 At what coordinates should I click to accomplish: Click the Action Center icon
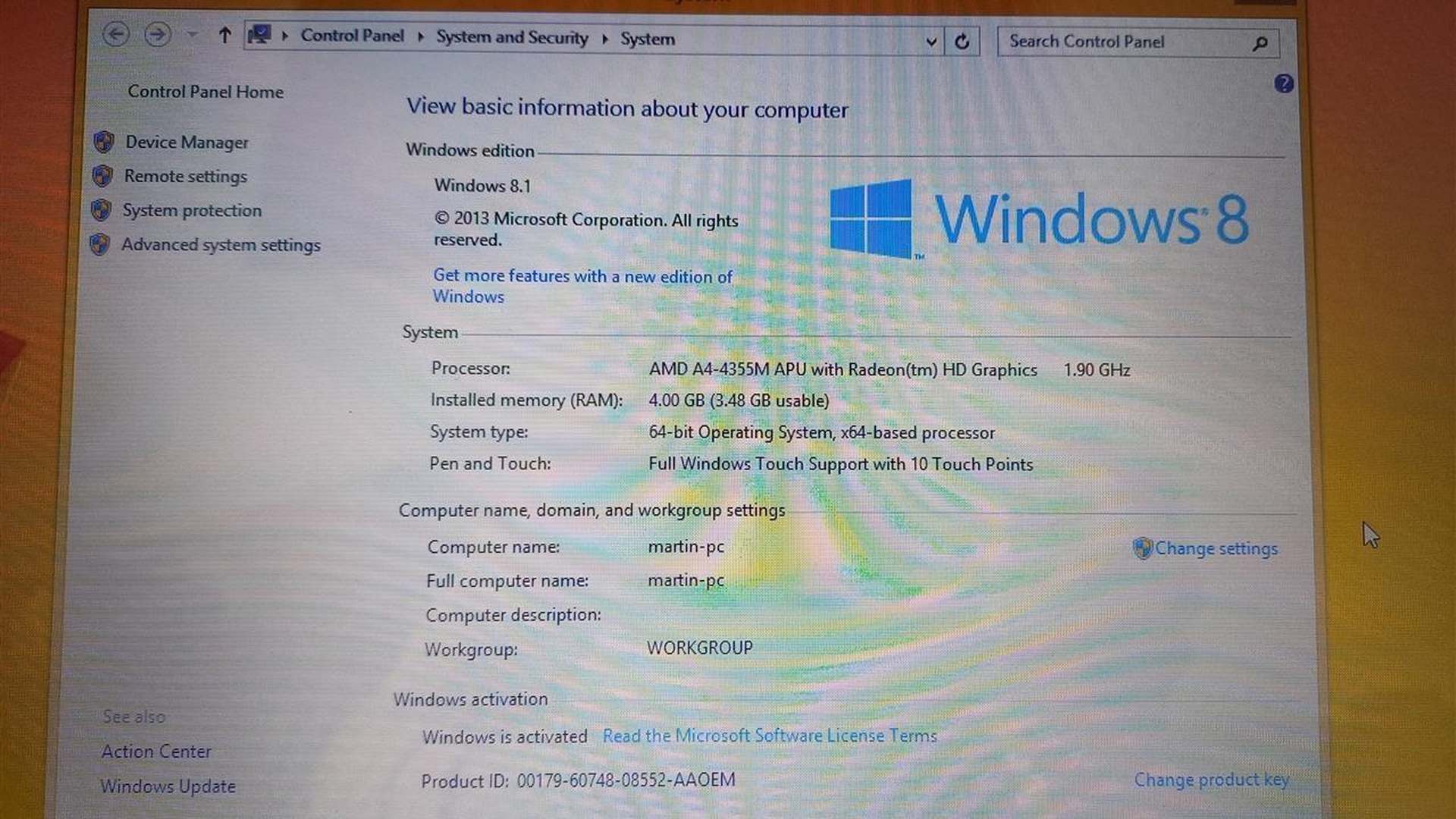[x=155, y=752]
